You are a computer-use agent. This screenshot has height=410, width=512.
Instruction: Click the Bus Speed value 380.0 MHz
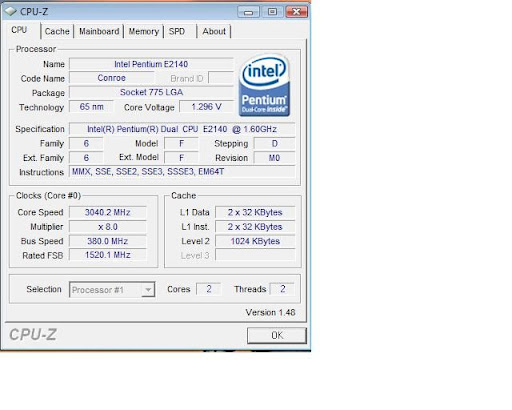[107, 241]
